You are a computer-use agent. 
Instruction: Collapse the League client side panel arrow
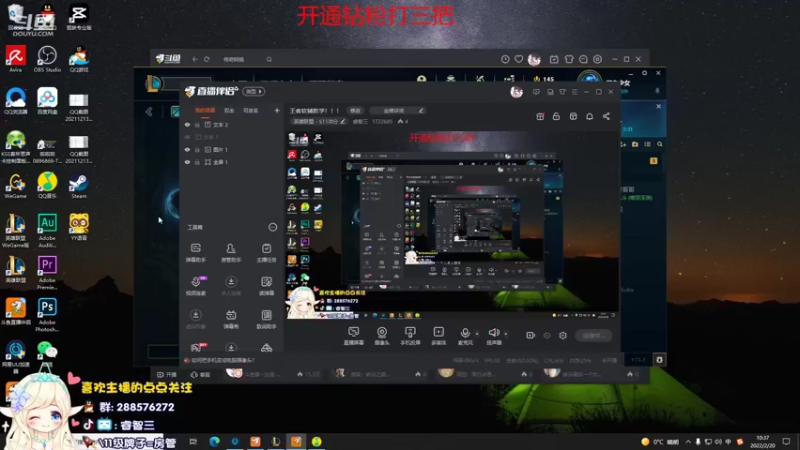(x=148, y=111)
